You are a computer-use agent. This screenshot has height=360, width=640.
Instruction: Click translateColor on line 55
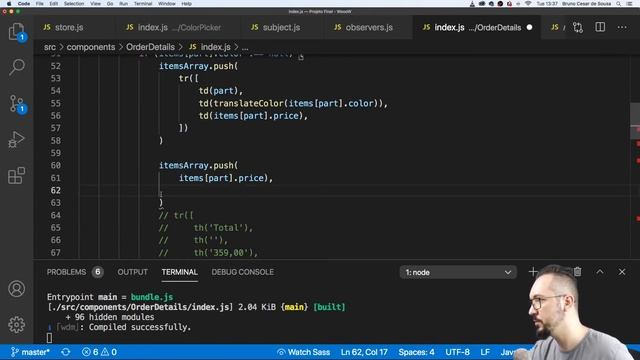pyautogui.click(x=249, y=103)
